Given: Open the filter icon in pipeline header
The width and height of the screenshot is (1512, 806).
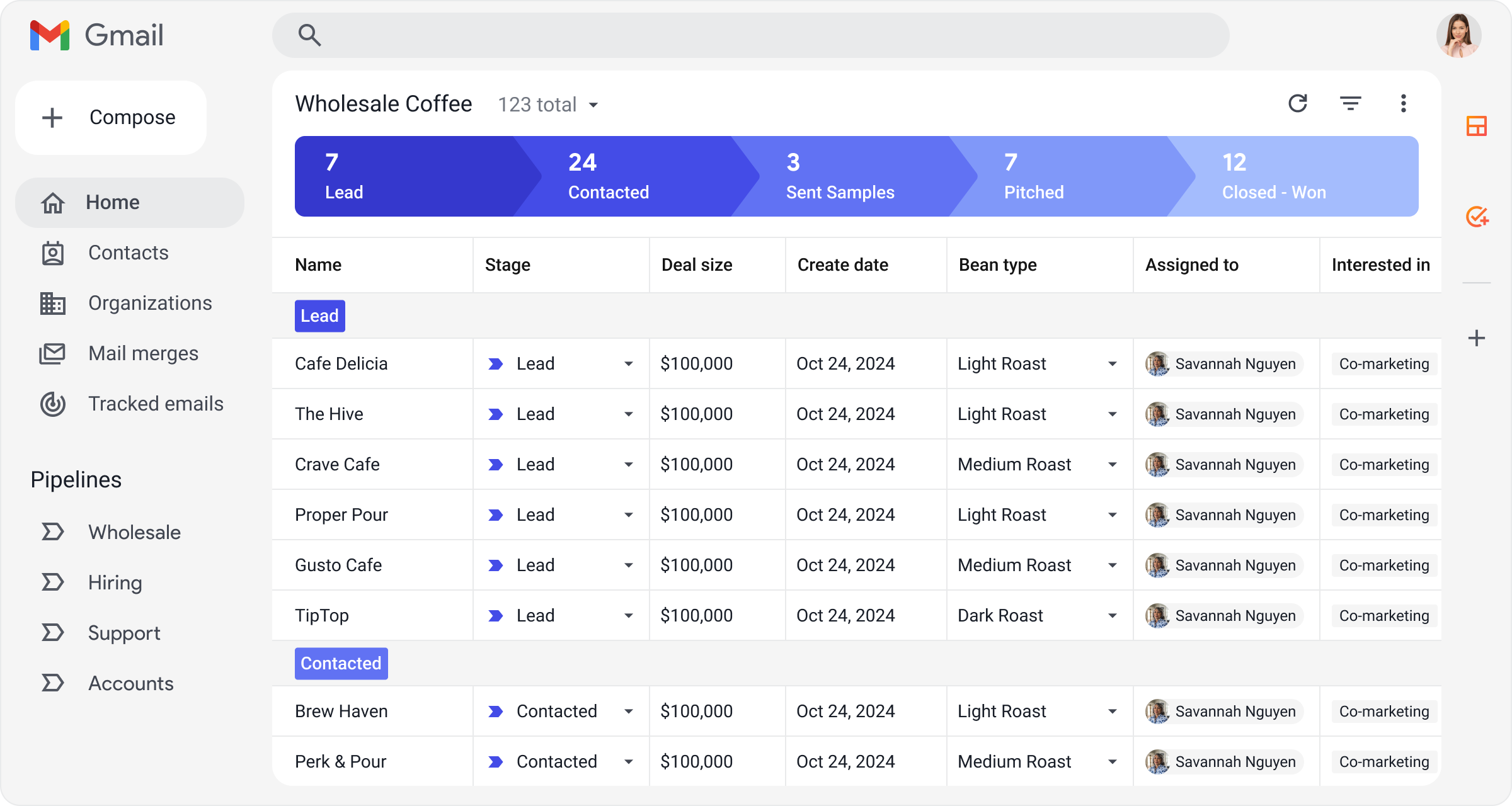Looking at the screenshot, I should [x=1351, y=103].
